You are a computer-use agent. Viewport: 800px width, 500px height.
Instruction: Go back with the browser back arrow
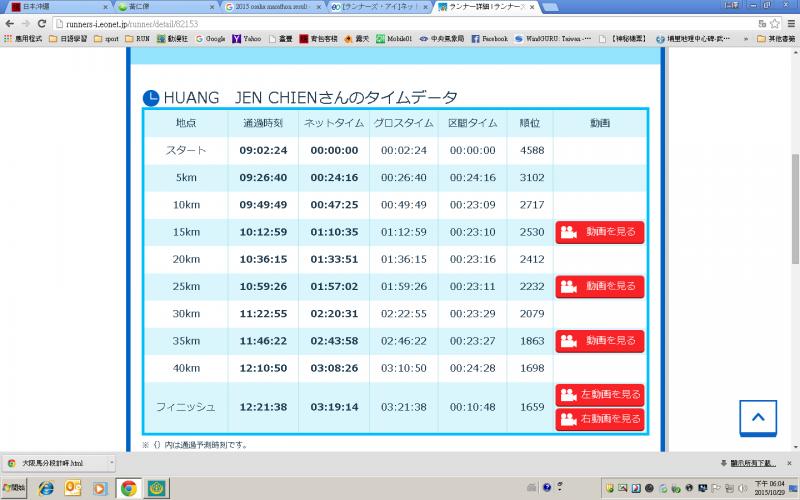pos(9,23)
